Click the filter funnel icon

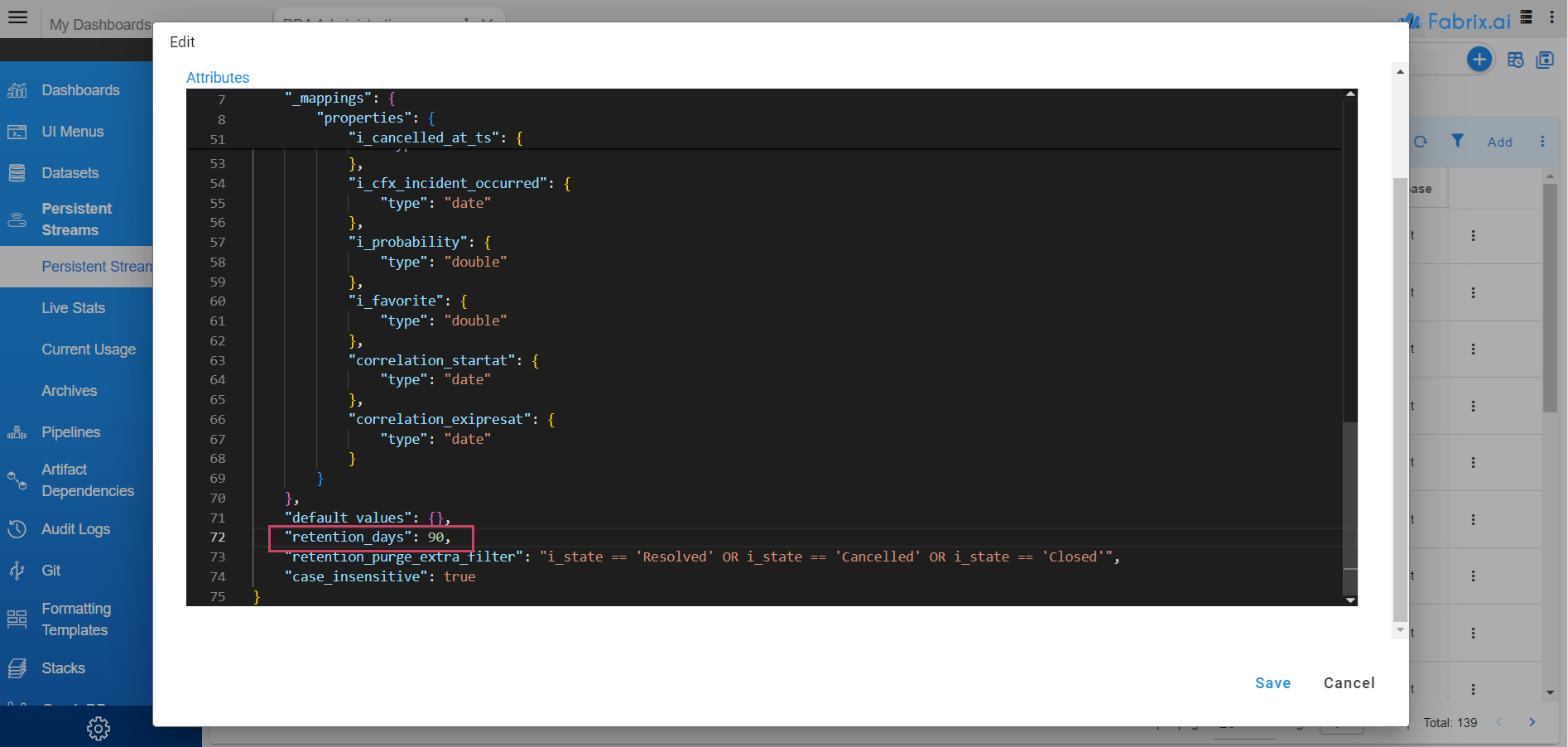tap(1457, 142)
